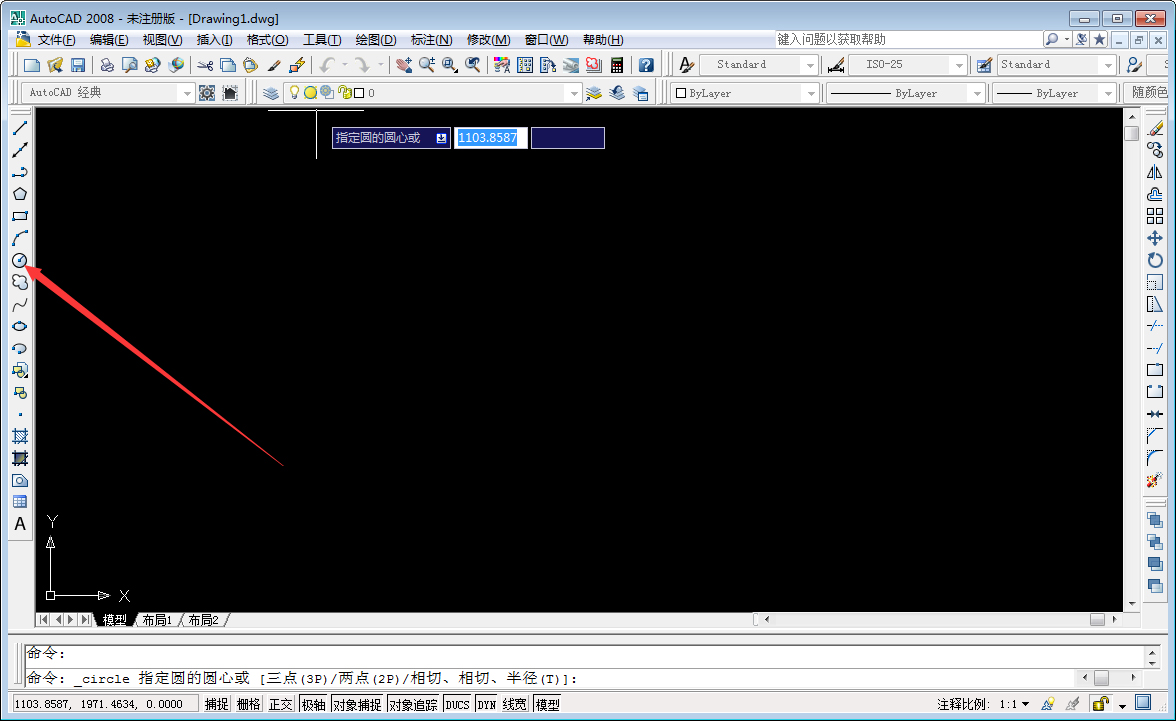The height and width of the screenshot is (721, 1176).
Task: Click the dynamic input X value 1103.8587
Action: click(488, 138)
